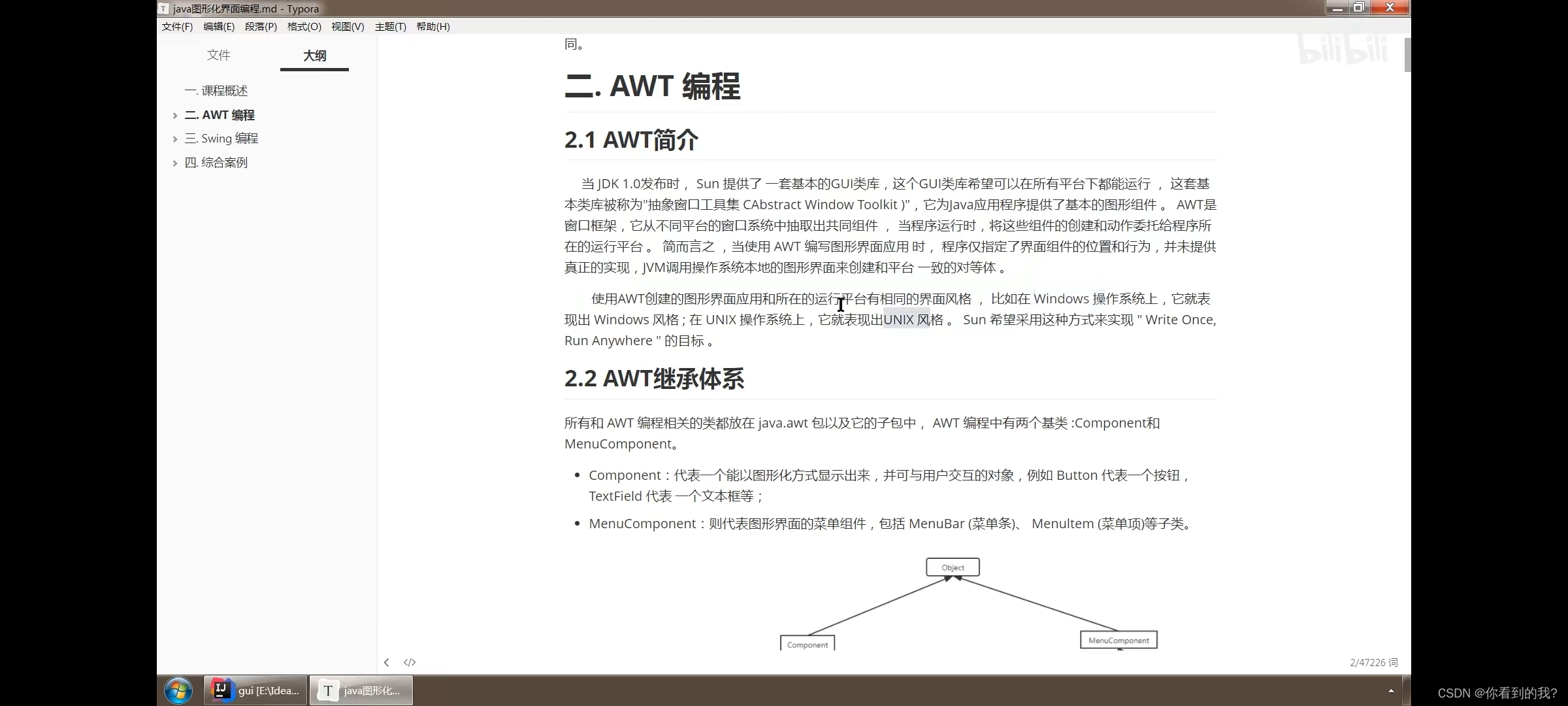Select the 大纲 sidebar tab
Image resolution: width=1568 pixels, height=706 pixels.
314,56
